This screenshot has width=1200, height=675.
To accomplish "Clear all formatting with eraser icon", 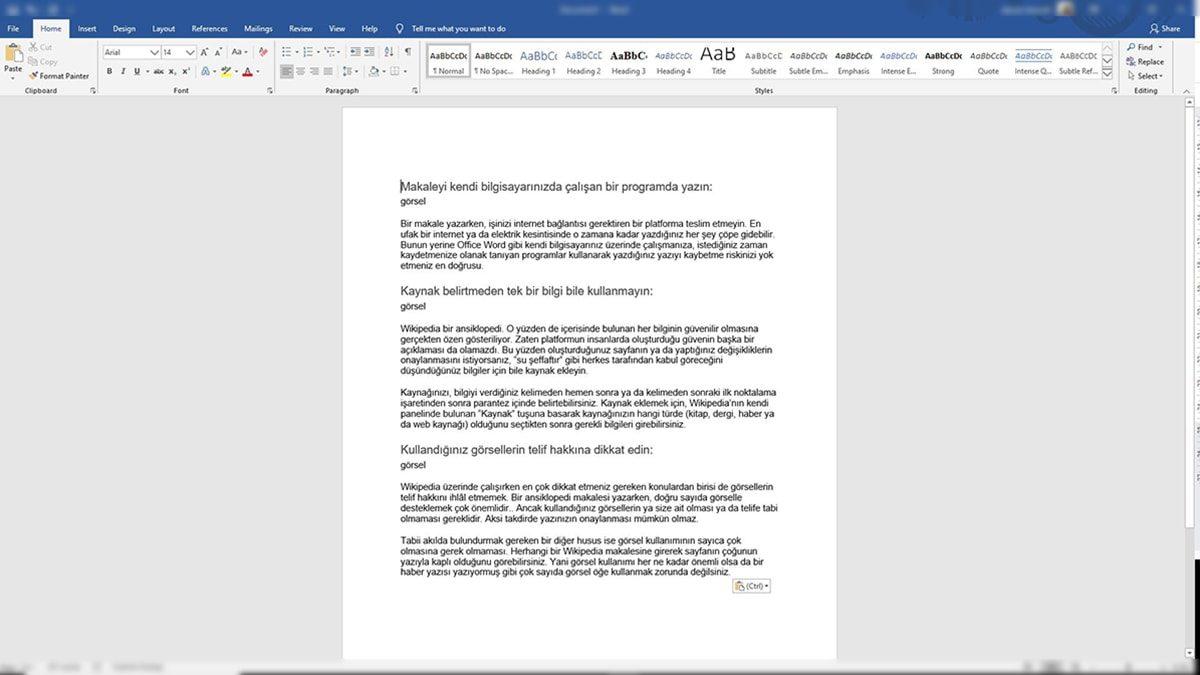I will click(x=263, y=52).
